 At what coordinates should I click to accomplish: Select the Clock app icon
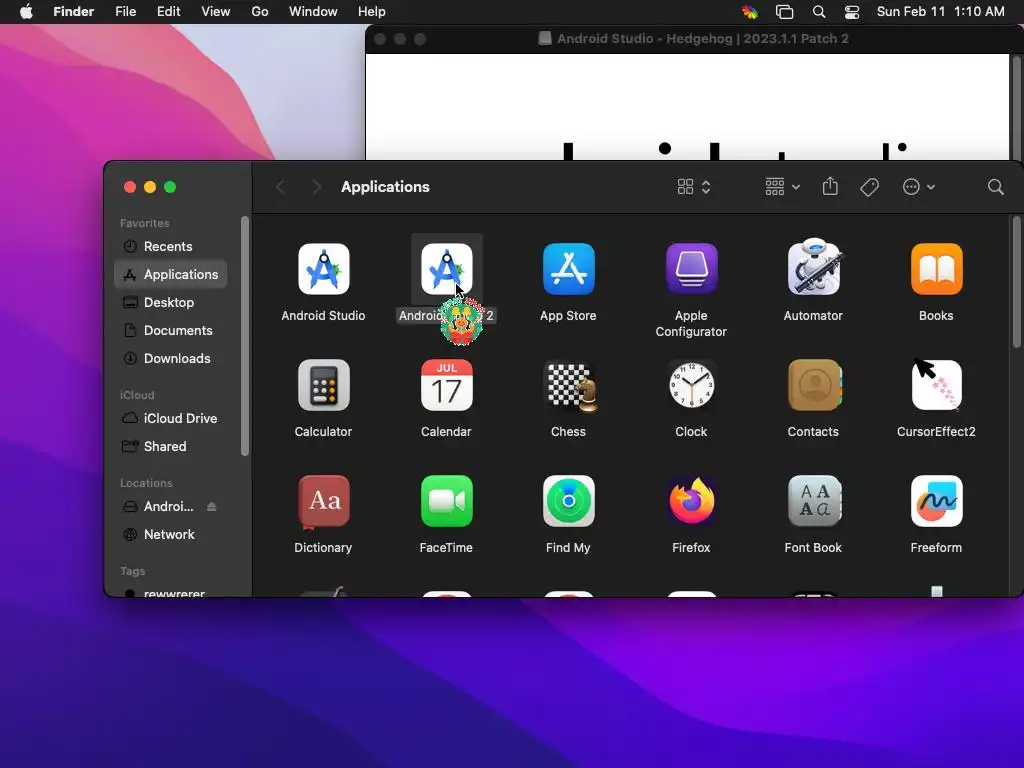point(691,385)
